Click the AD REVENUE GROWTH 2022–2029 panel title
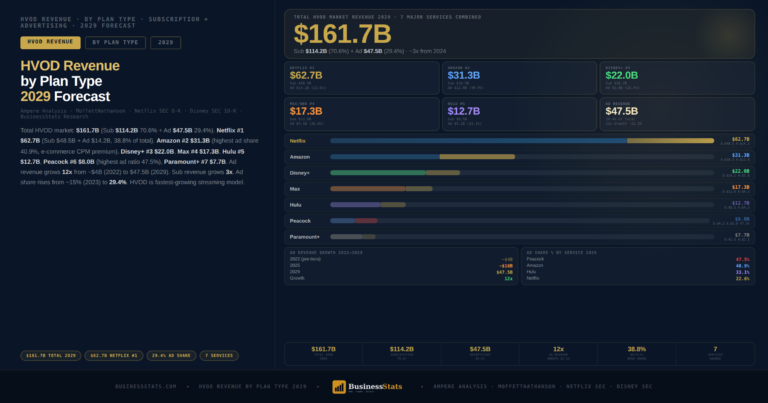Screen dimensions: 768x403 click(x=326, y=253)
